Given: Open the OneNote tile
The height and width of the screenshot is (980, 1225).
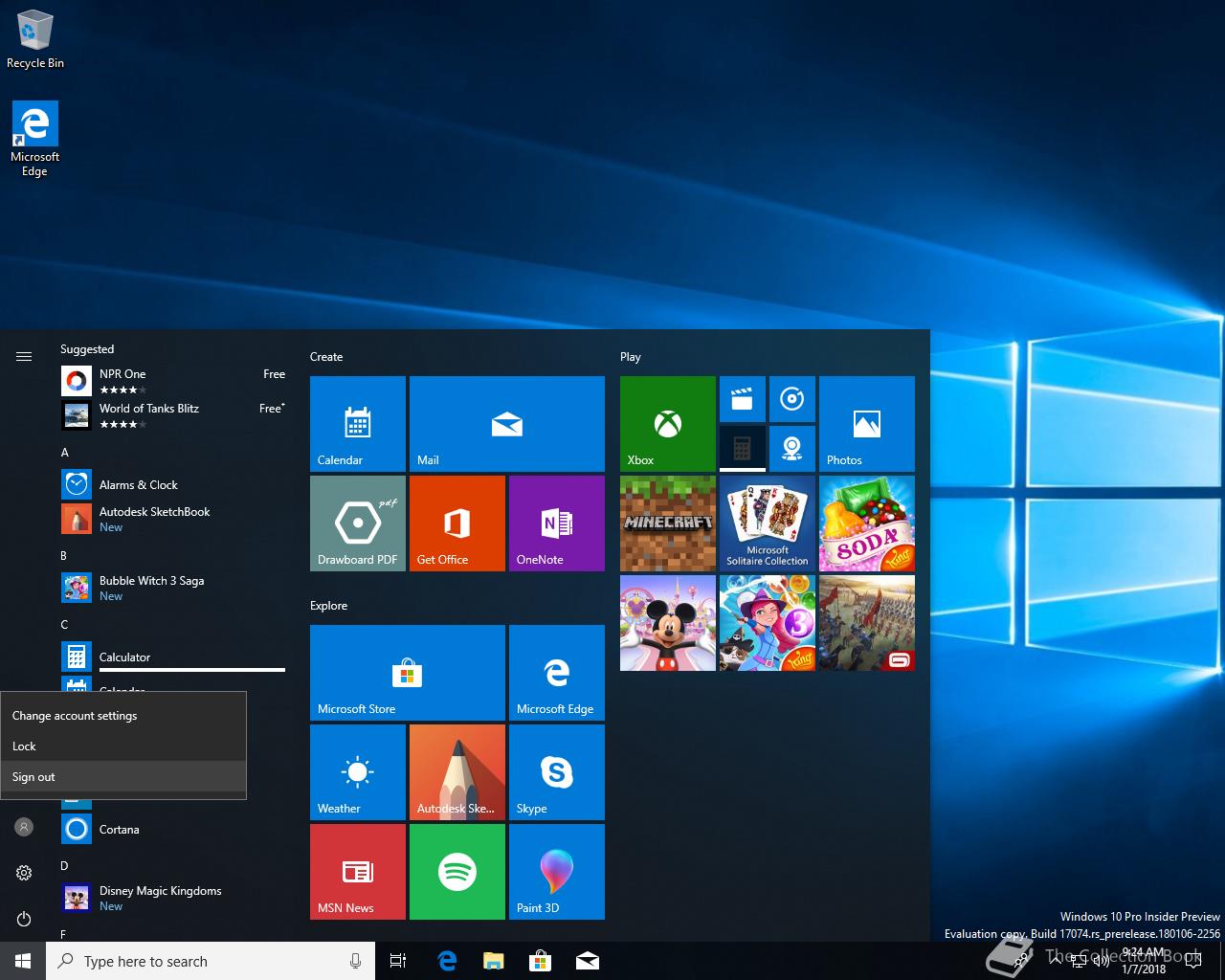Looking at the screenshot, I should 557,523.
